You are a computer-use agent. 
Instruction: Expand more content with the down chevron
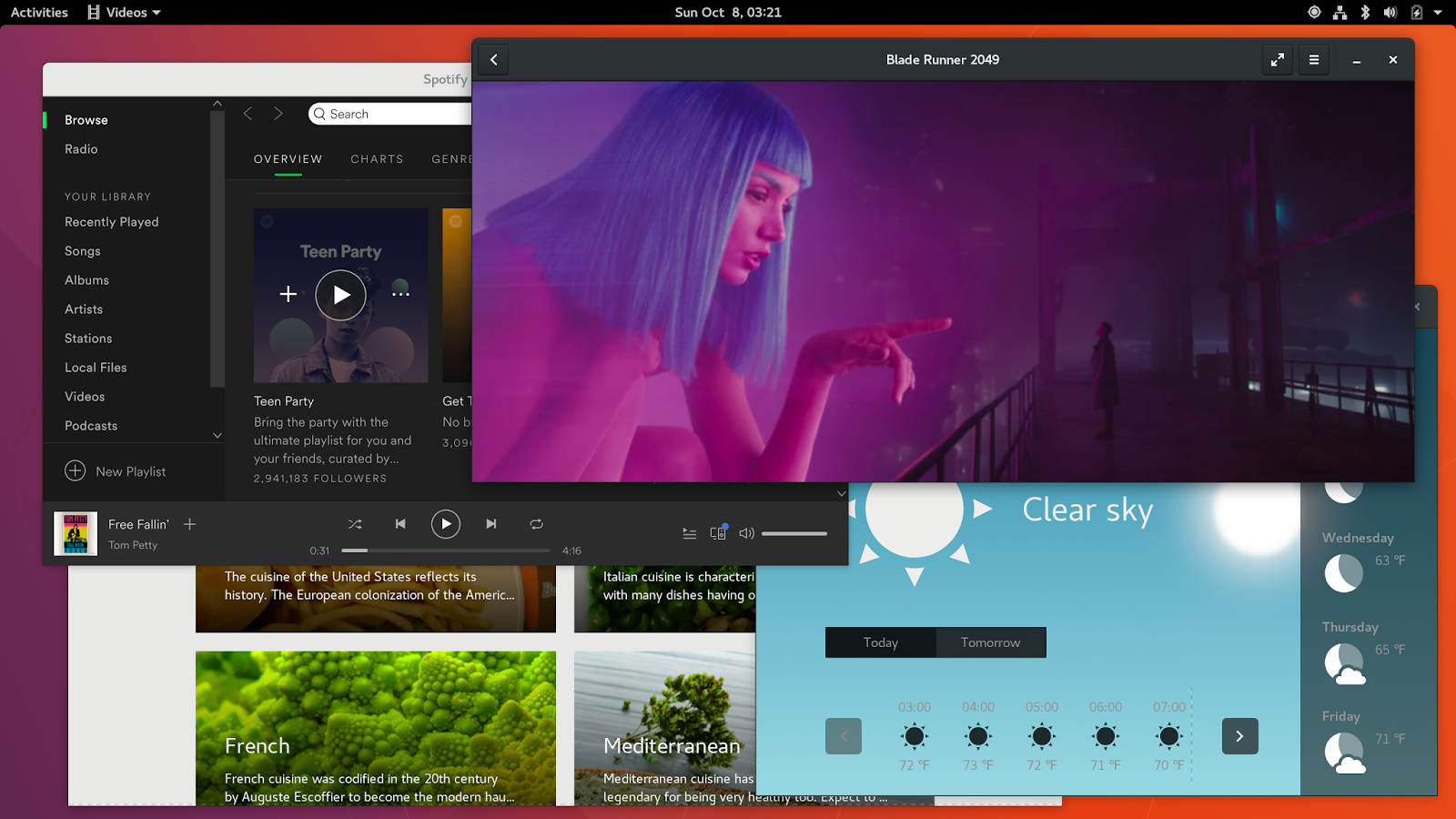(x=841, y=492)
